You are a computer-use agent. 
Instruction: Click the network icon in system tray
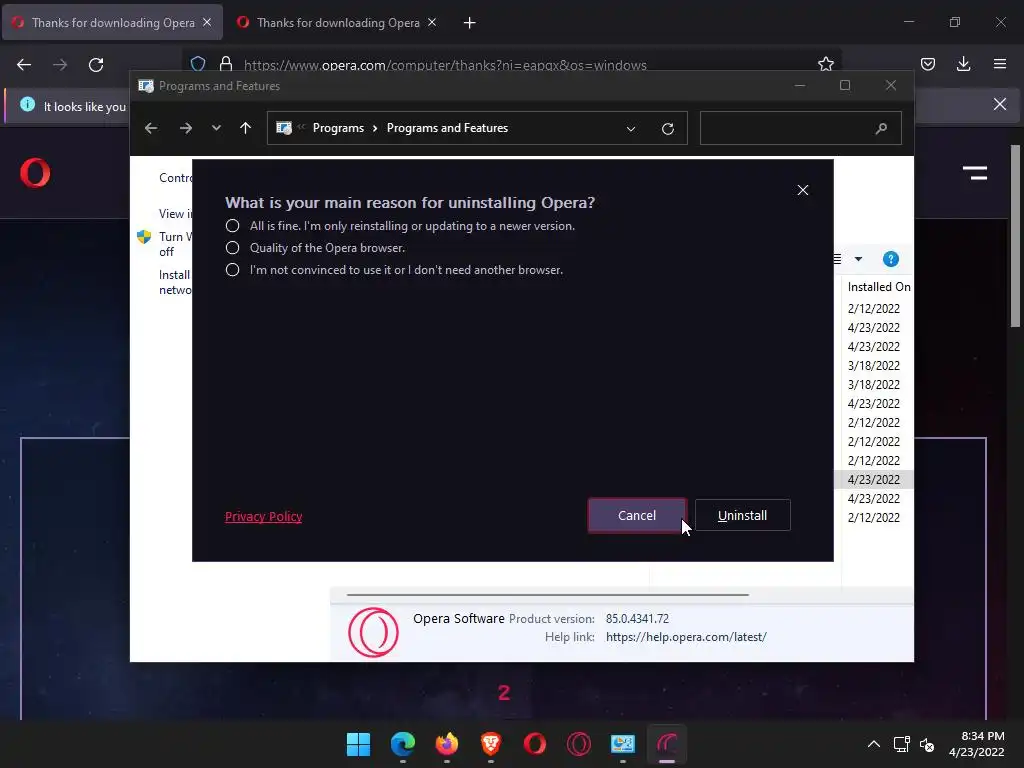point(902,744)
